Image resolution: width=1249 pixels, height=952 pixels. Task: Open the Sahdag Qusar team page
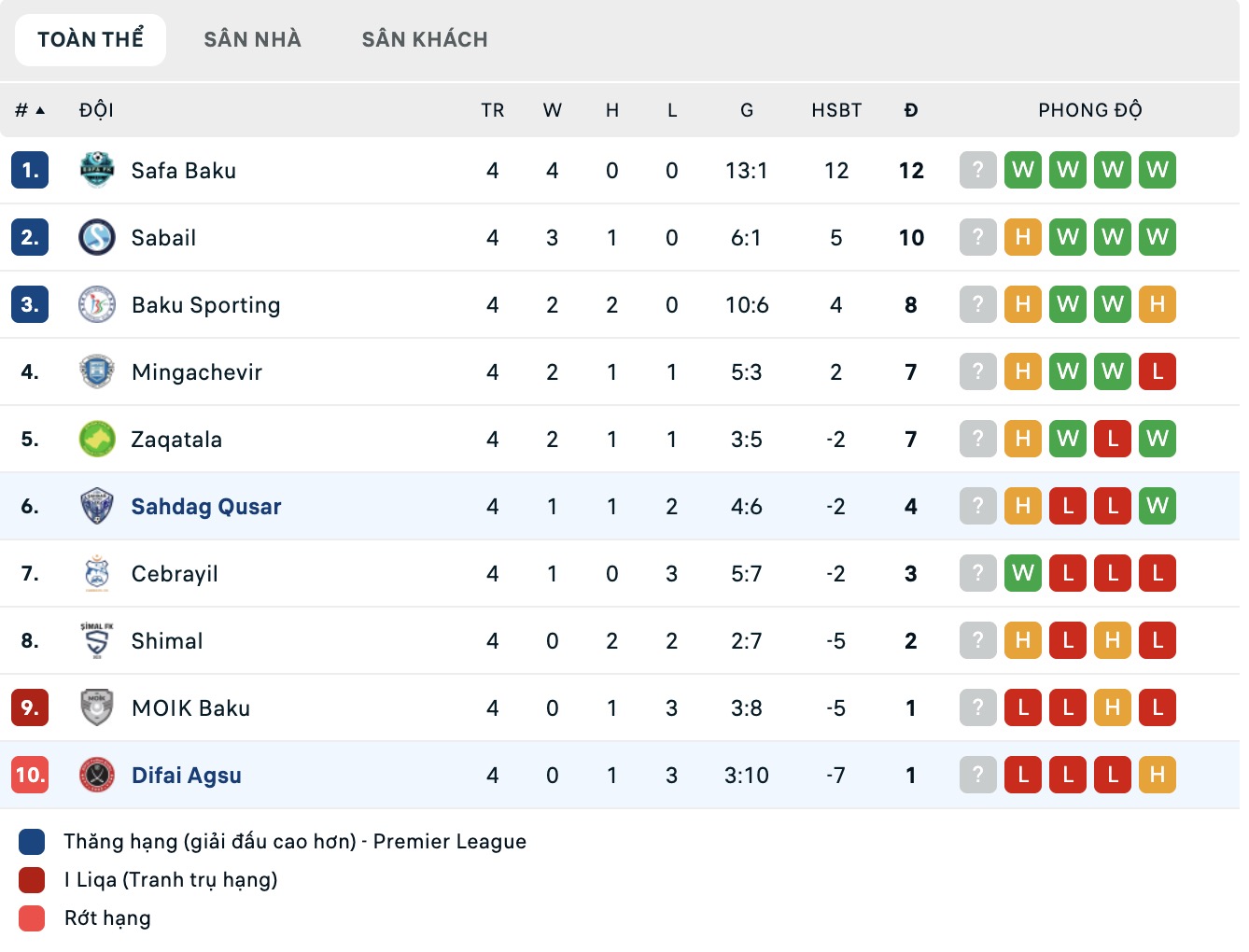[x=205, y=506]
